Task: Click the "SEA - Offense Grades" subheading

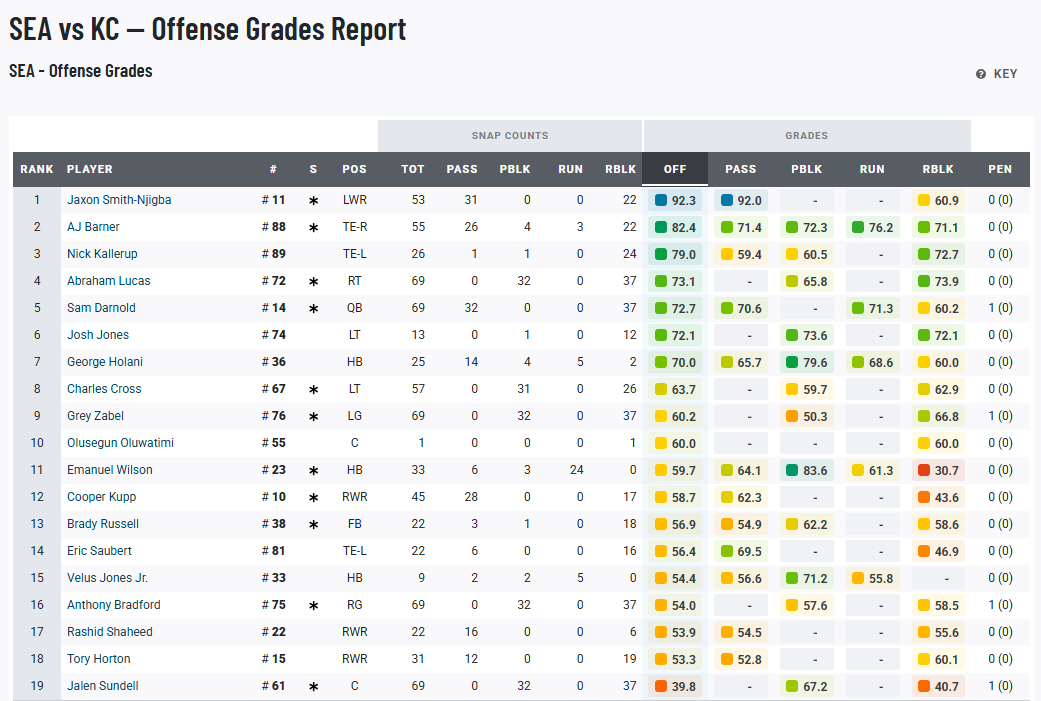Action: coord(81,71)
